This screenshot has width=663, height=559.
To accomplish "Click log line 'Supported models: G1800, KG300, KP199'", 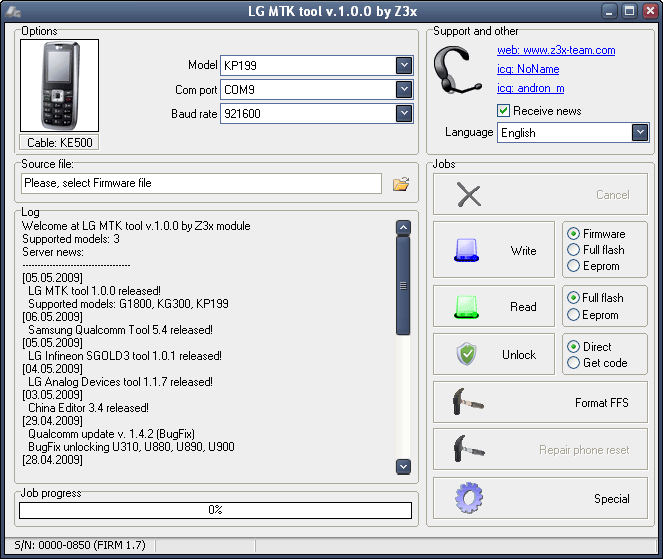I will [x=129, y=304].
